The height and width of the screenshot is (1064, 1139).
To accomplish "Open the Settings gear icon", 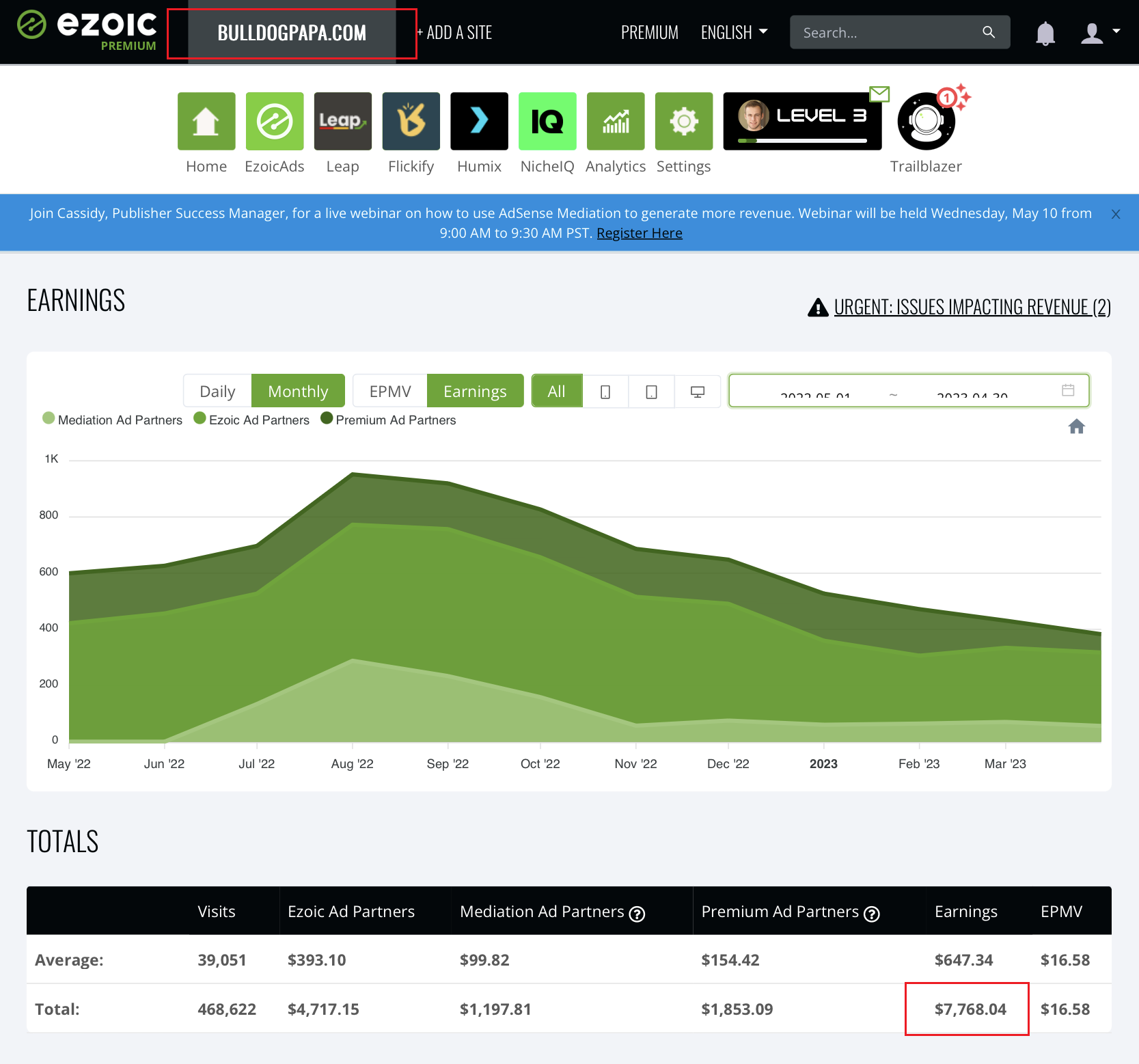I will click(684, 121).
